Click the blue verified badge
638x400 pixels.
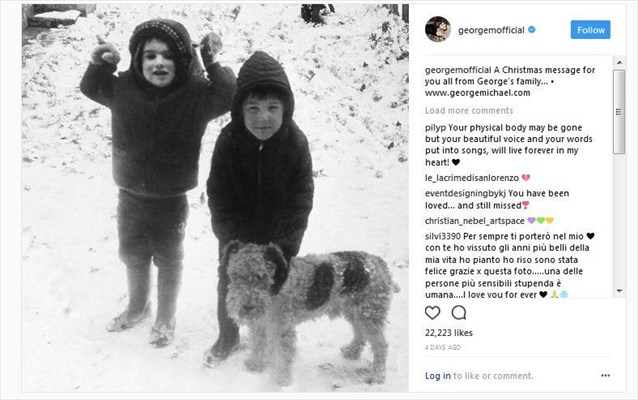click(532, 29)
